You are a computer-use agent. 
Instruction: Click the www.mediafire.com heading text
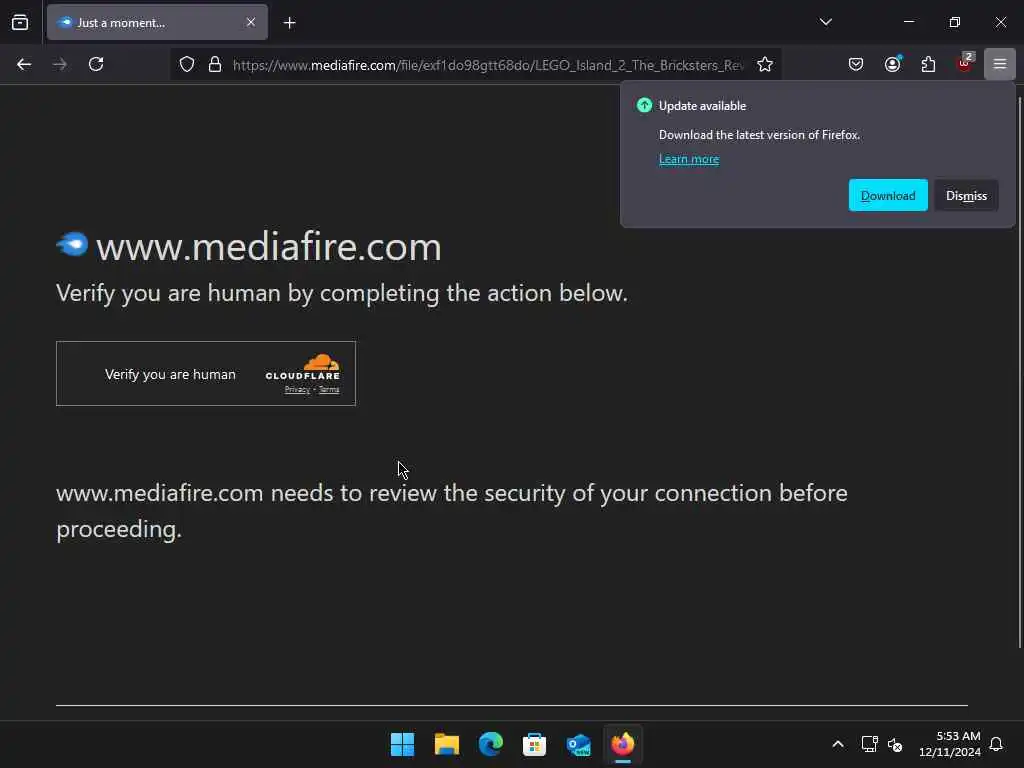point(268,247)
